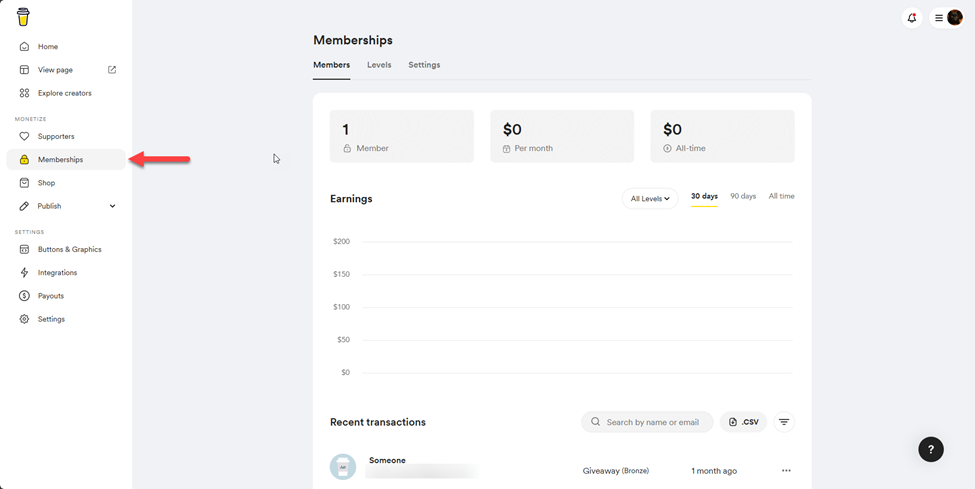975x489 pixels.
Task: Open the notifications bell icon
Action: pos(911,18)
